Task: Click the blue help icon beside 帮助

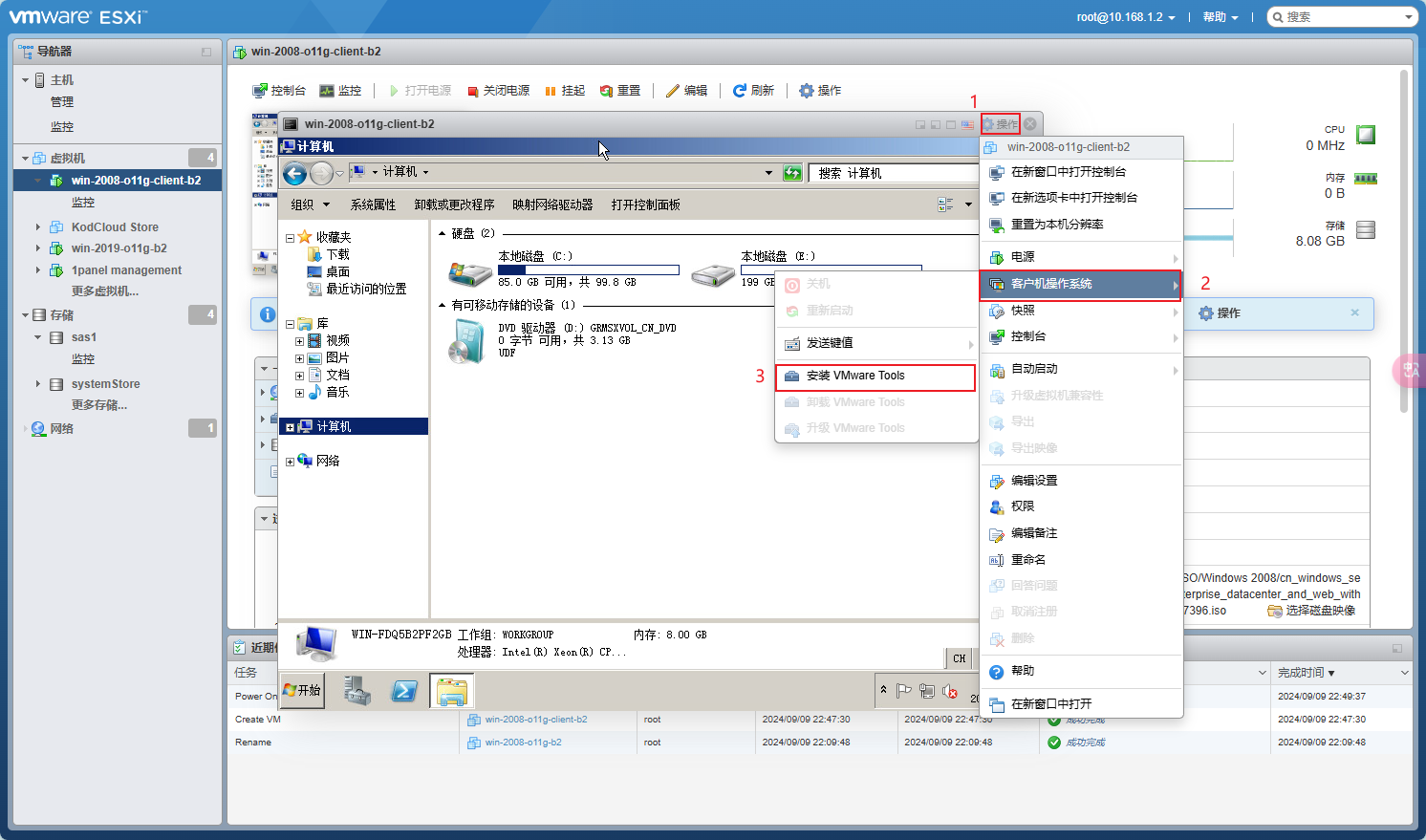Action: pyautogui.click(x=996, y=672)
